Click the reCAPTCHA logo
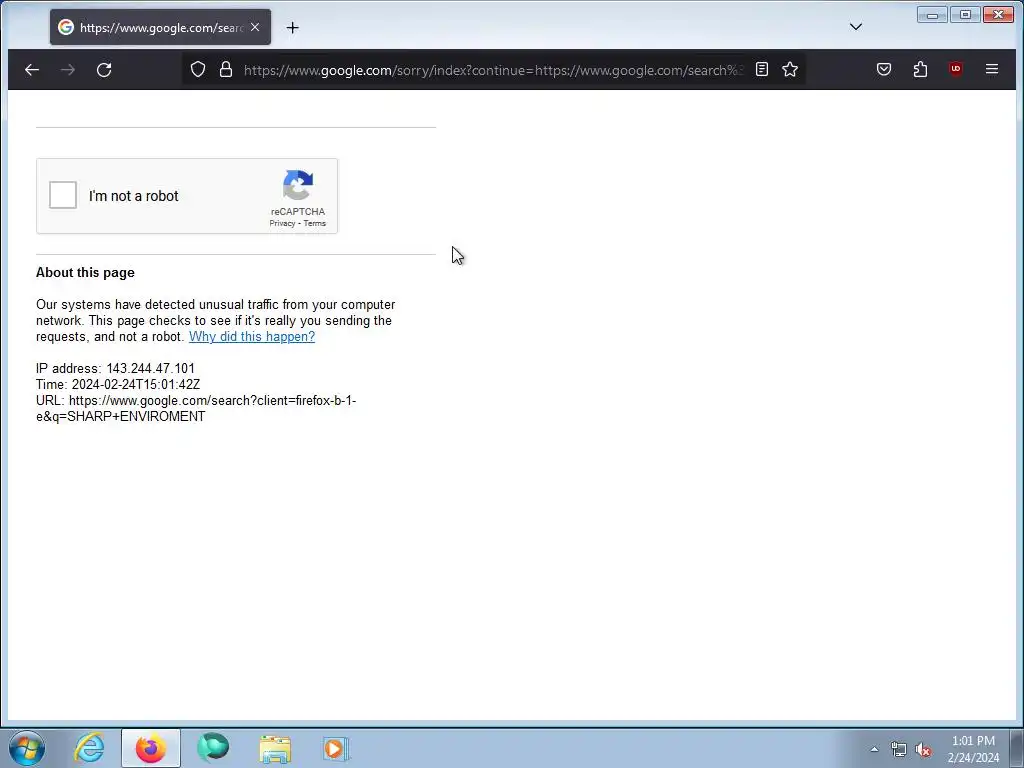This screenshot has width=1024, height=768. point(298,185)
